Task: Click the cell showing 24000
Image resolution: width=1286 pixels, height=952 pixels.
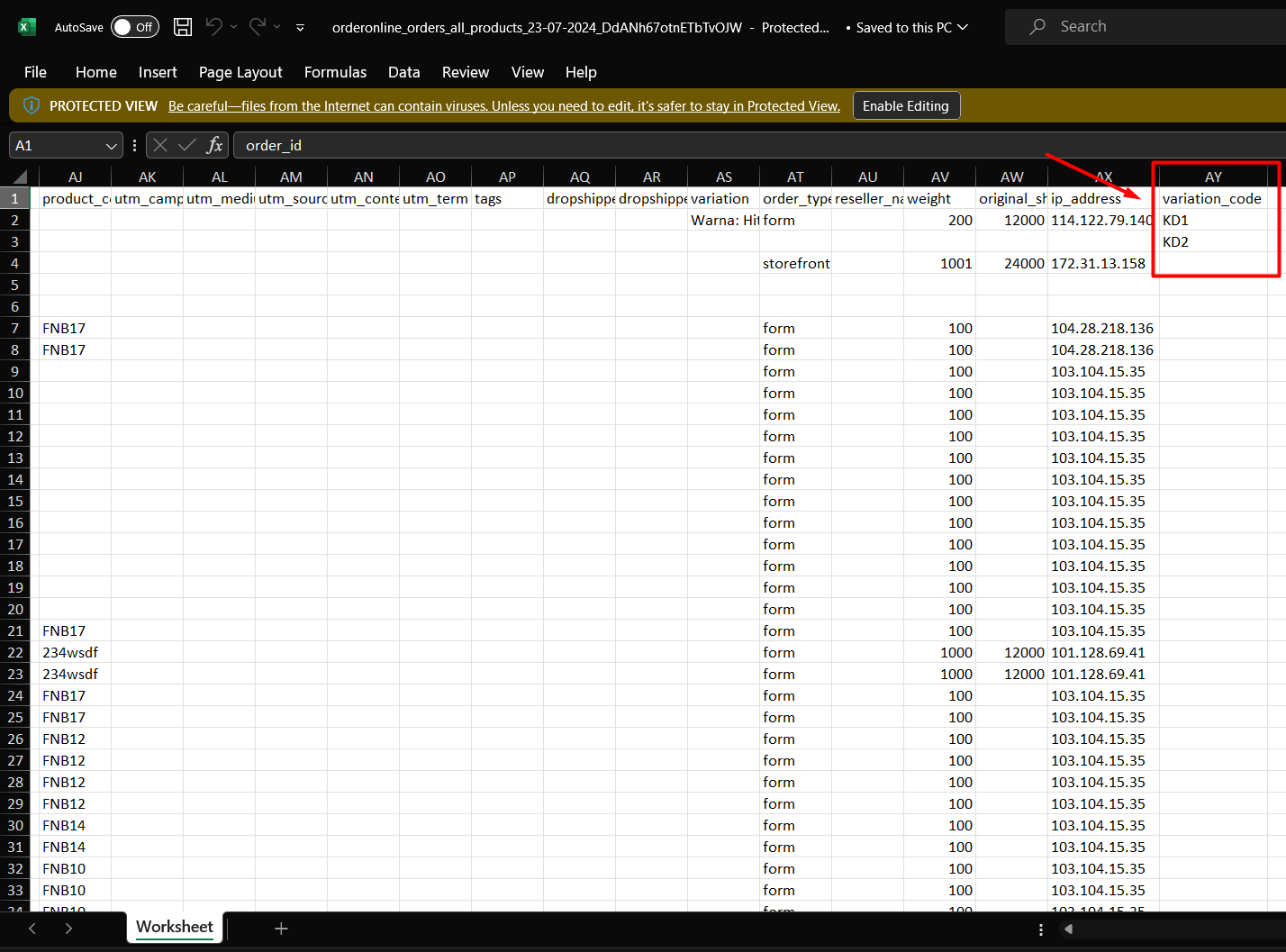Action: pyautogui.click(x=1012, y=263)
